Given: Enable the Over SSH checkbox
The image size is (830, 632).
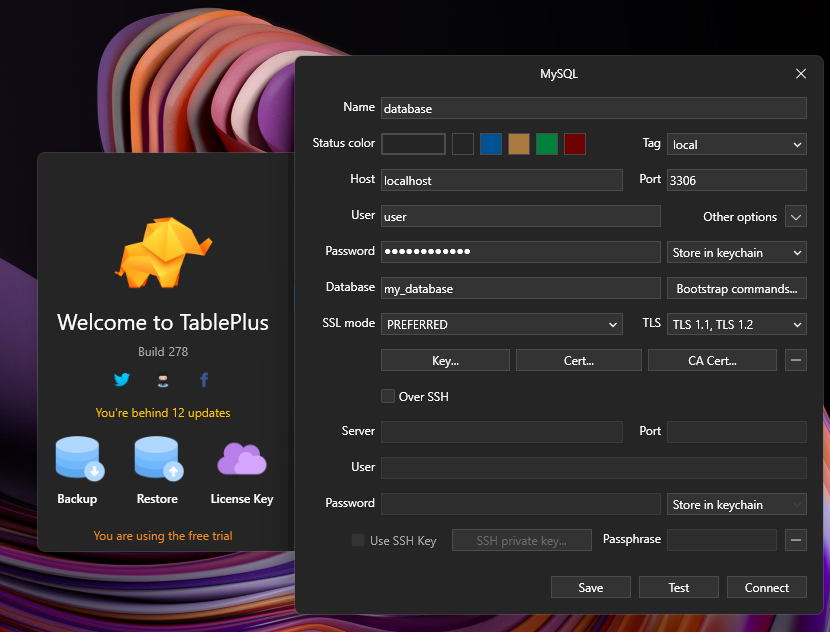Looking at the screenshot, I should click(388, 396).
